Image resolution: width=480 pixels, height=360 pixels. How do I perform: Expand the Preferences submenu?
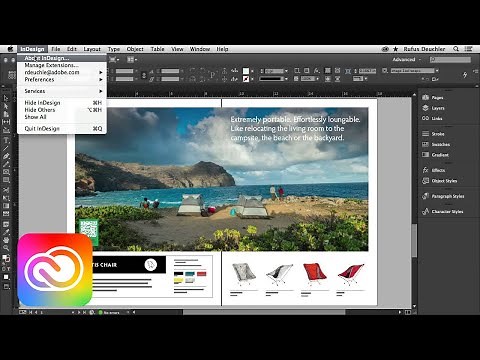point(62,79)
